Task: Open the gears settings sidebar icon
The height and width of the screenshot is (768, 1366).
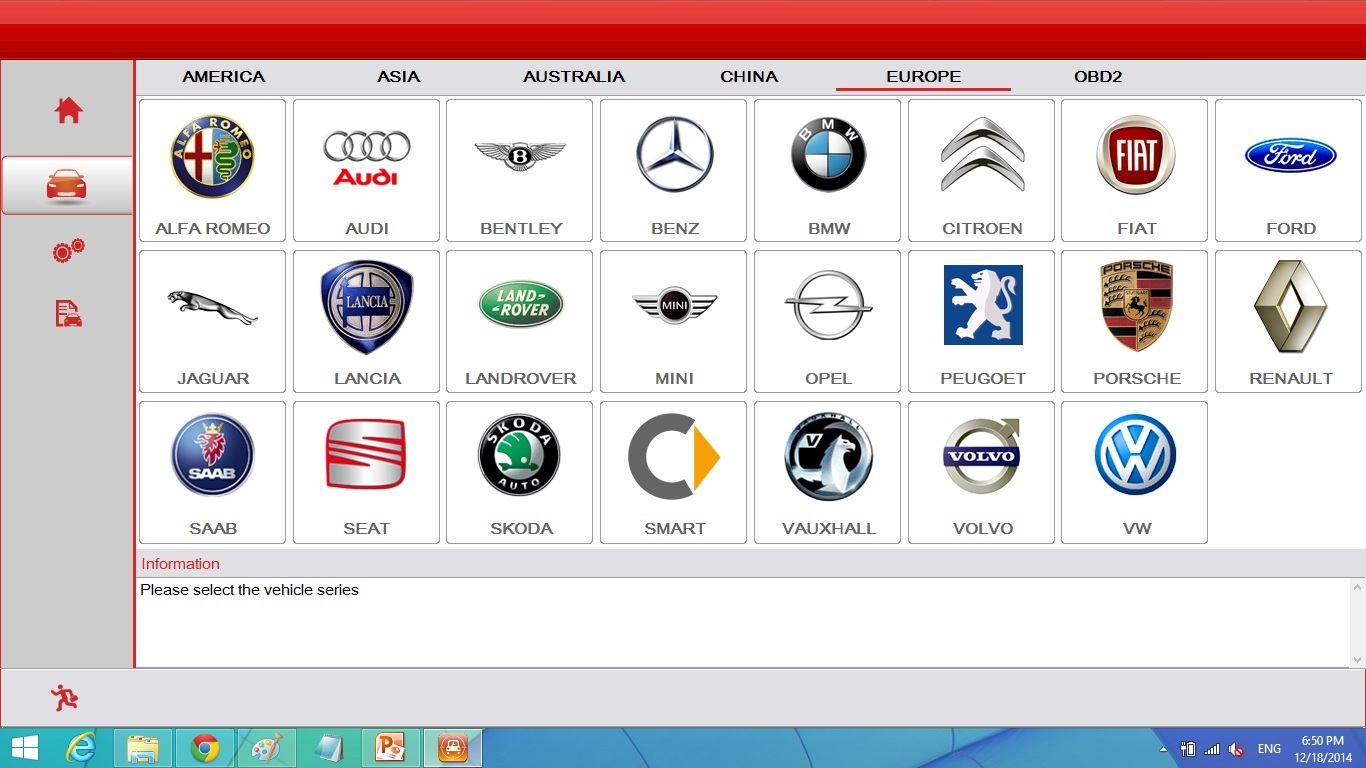Action: pos(68,250)
